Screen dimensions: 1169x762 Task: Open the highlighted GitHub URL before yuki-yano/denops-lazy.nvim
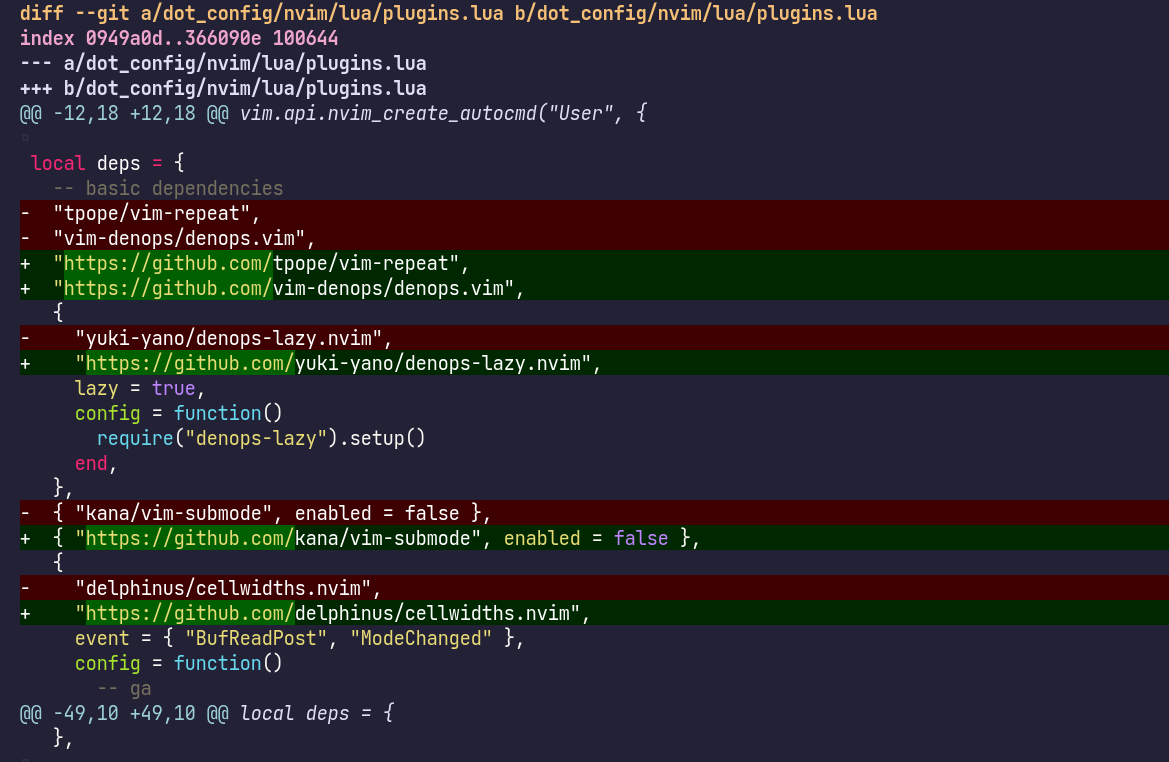tap(190, 363)
